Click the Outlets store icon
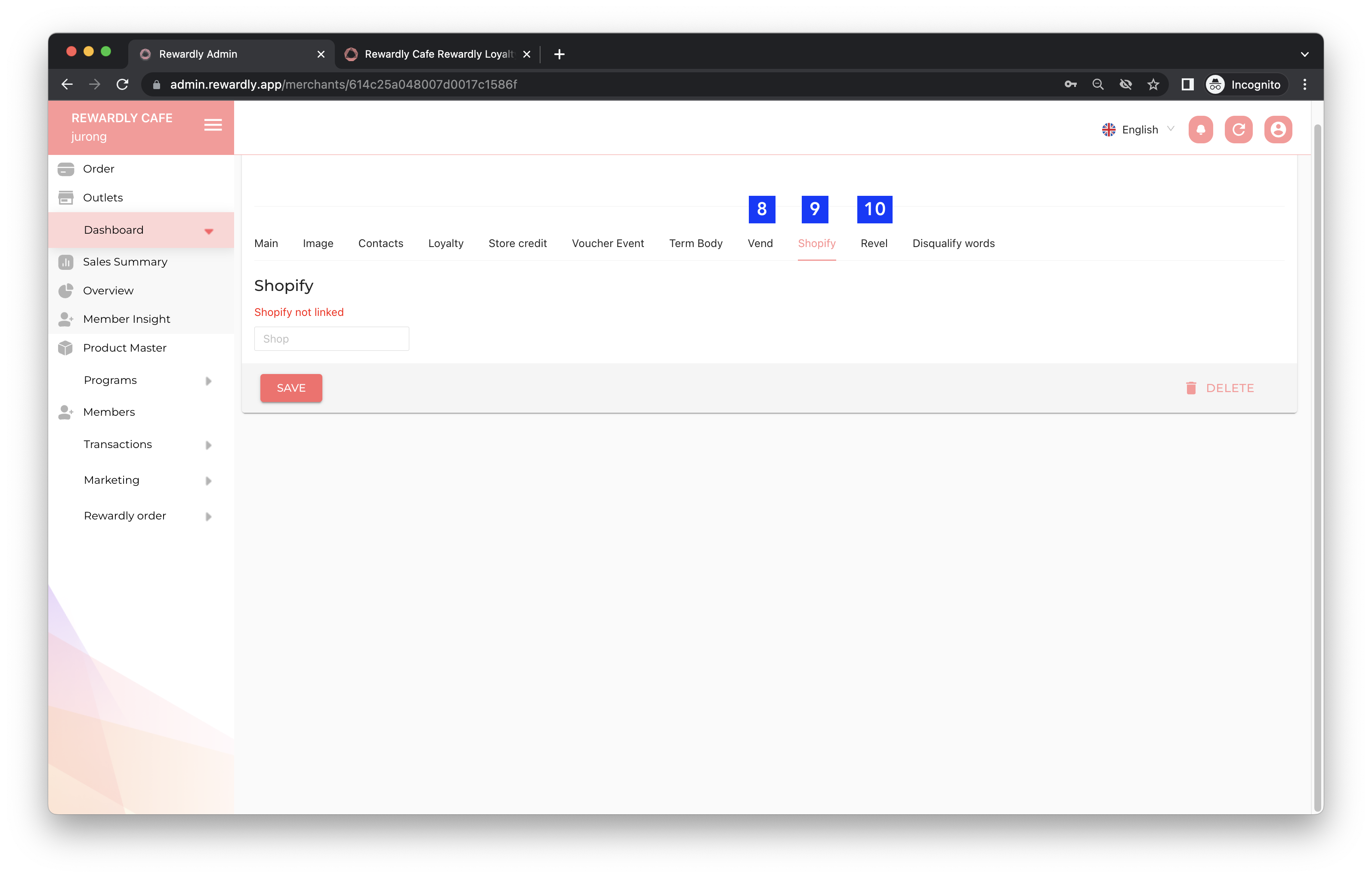 pyautogui.click(x=65, y=198)
